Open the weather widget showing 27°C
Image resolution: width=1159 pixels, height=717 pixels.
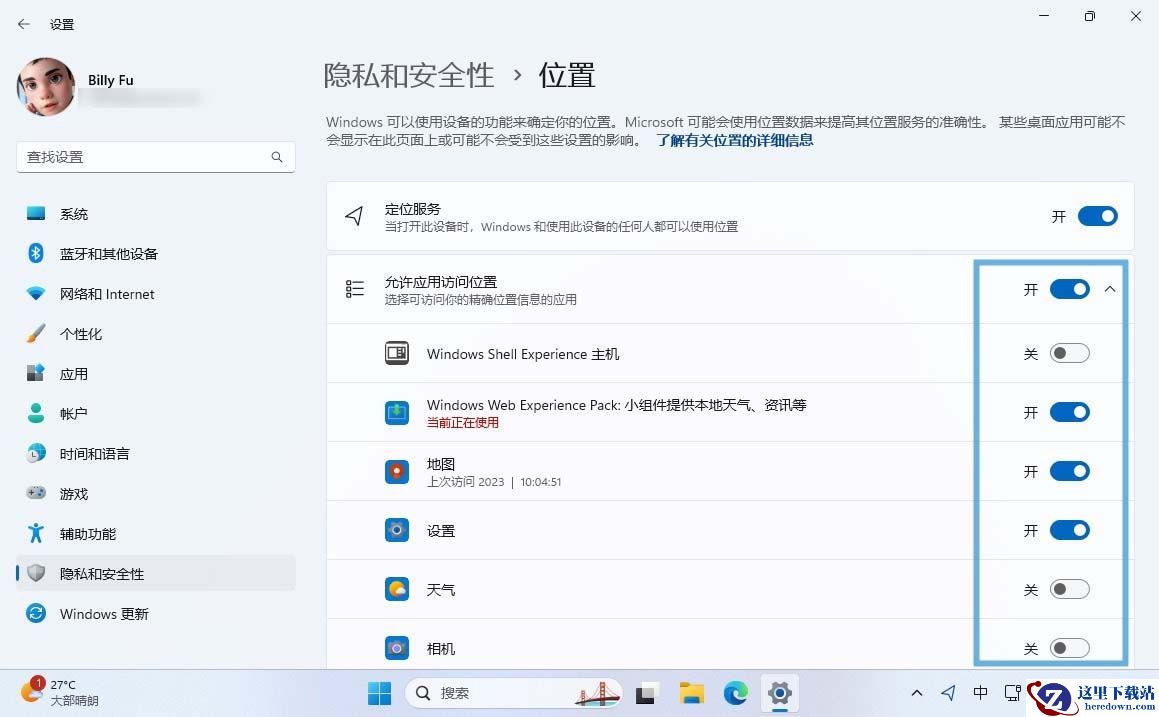pyautogui.click(x=59, y=693)
